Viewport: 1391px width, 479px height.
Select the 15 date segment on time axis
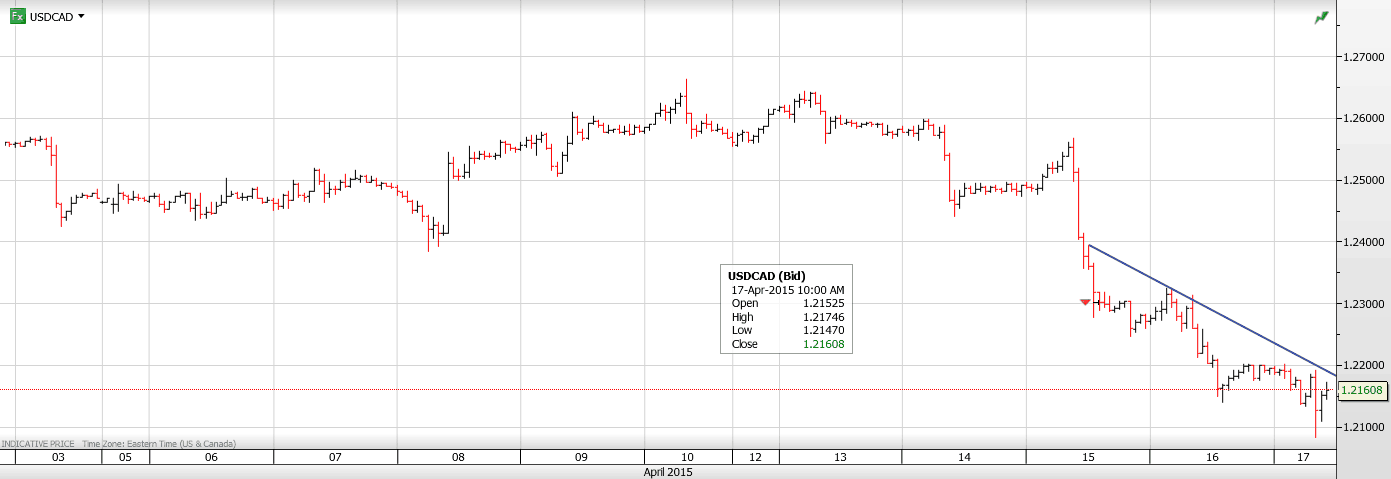1087,457
